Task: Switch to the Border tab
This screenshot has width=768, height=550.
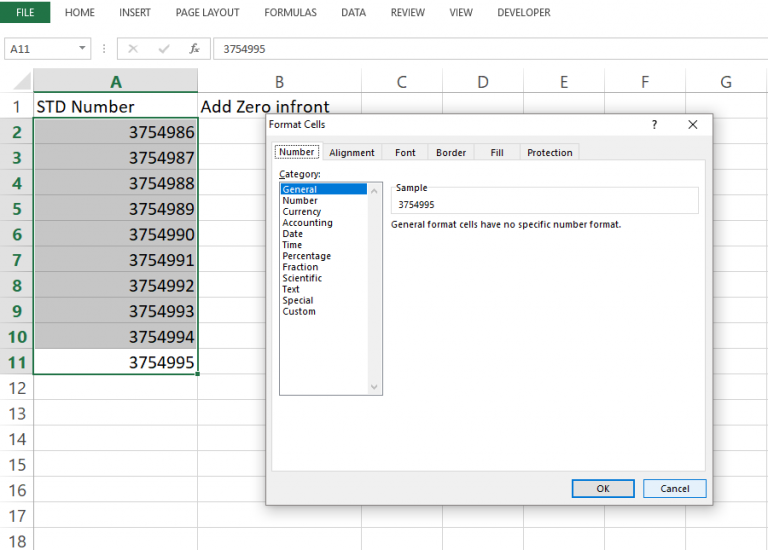Action: pyautogui.click(x=451, y=152)
